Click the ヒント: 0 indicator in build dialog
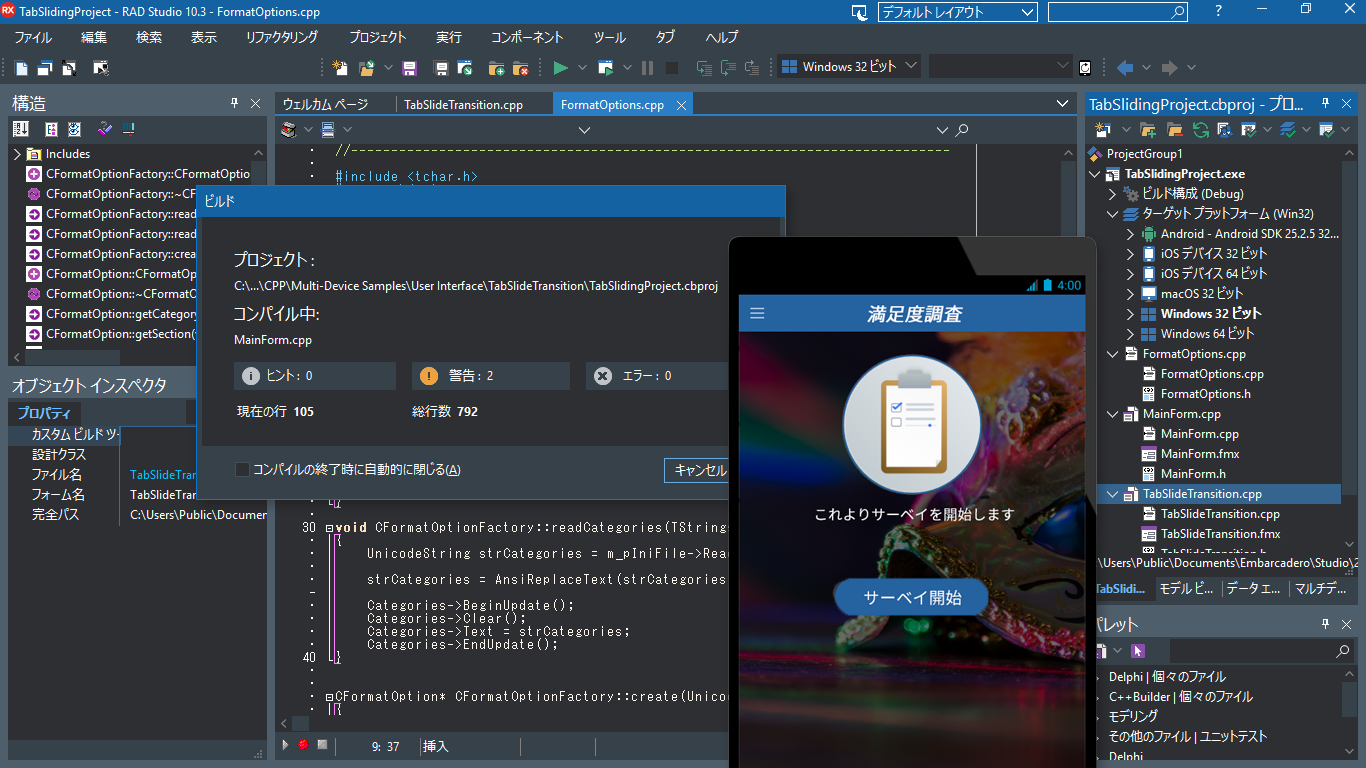 point(315,376)
